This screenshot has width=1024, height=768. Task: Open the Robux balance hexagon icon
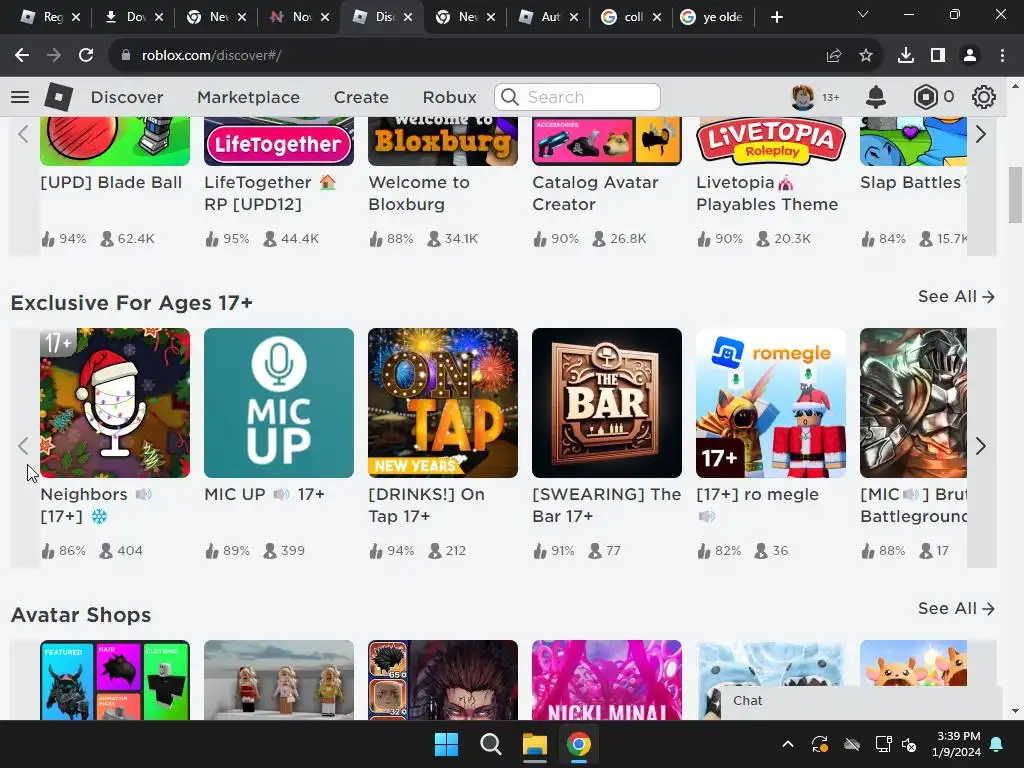[925, 97]
